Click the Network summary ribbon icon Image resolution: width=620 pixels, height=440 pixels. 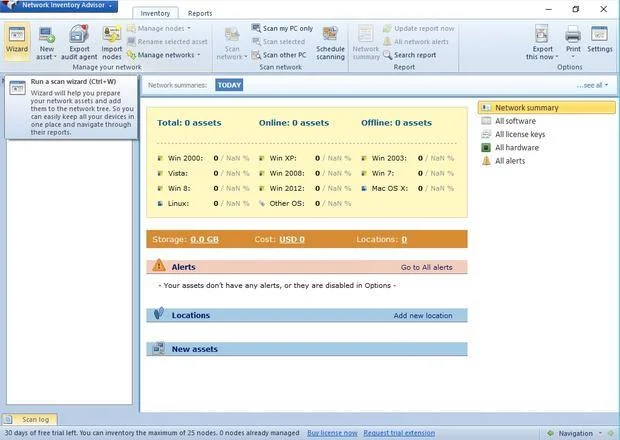366,34
